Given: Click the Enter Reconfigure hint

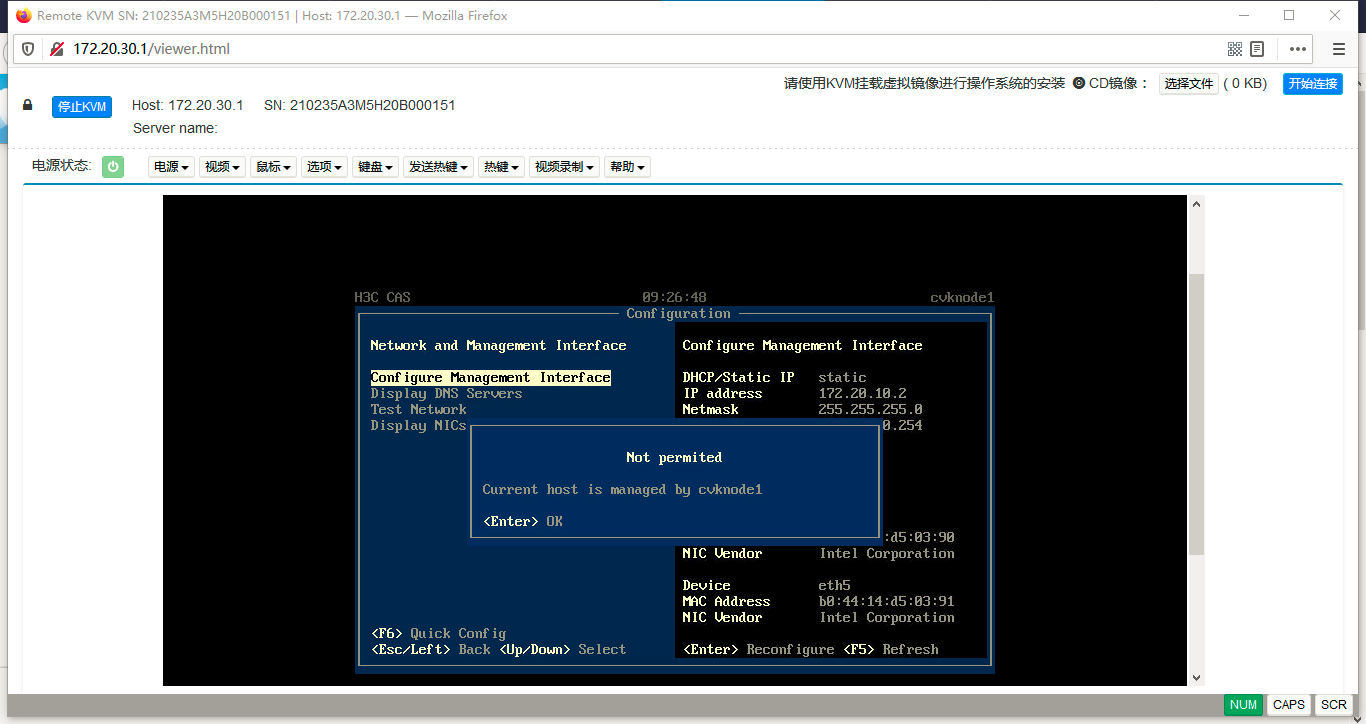Looking at the screenshot, I should [758, 649].
